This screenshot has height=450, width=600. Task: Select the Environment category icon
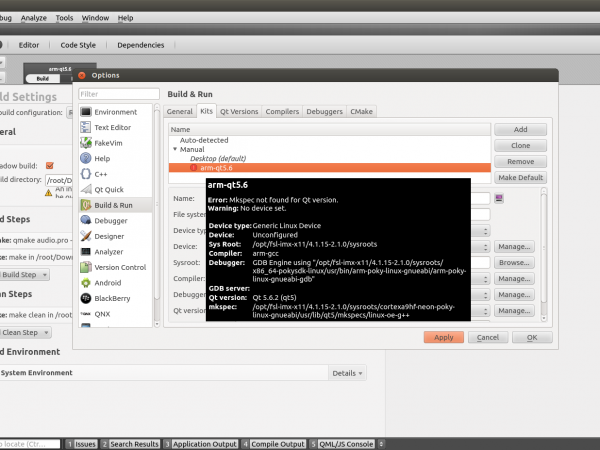(86, 112)
